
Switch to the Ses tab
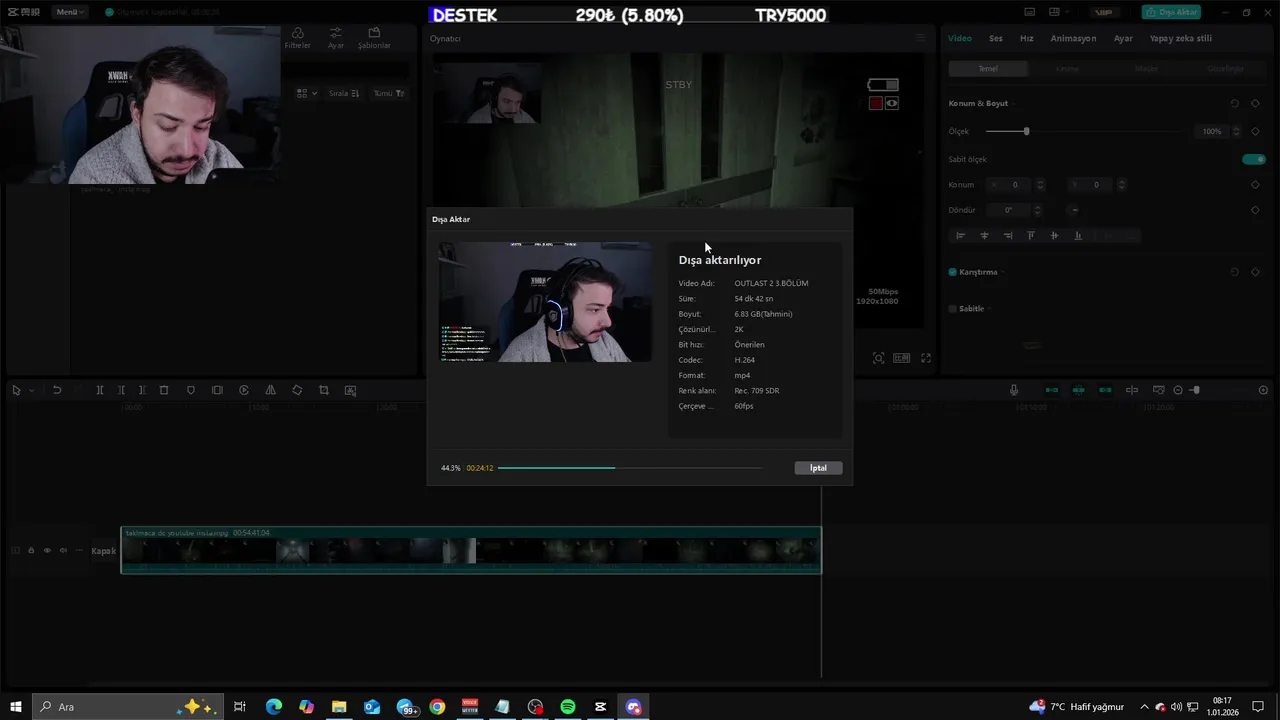[996, 38]
